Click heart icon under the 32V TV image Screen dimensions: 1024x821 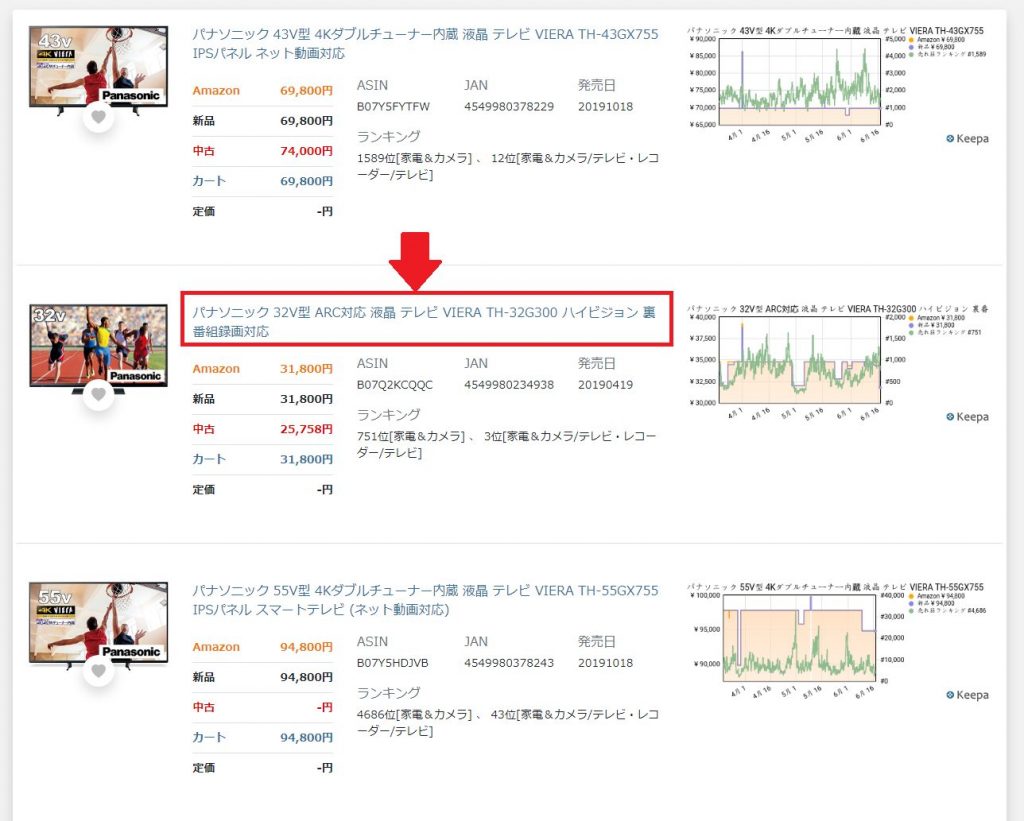[98, 394]
